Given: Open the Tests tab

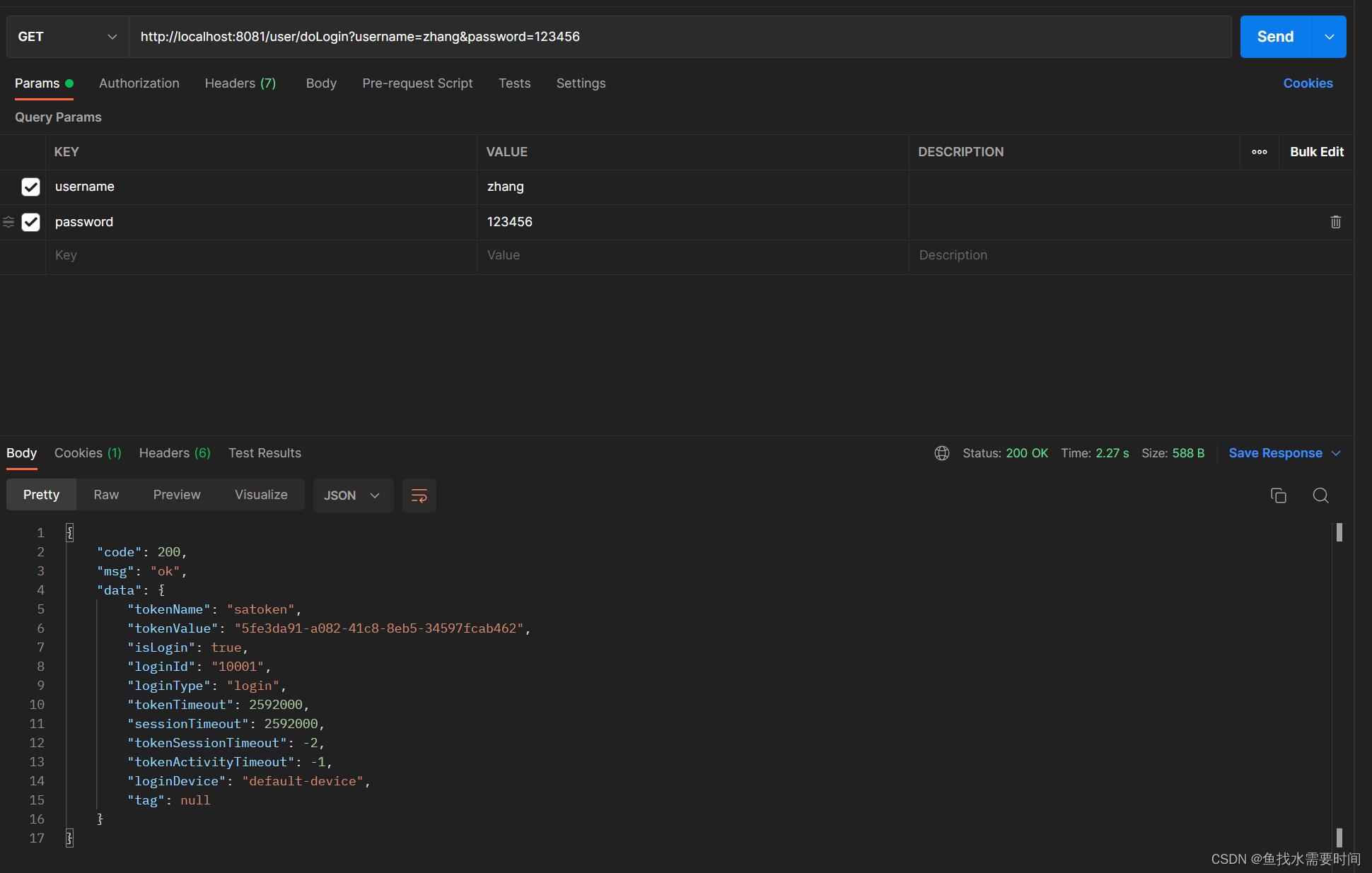Looking at the screenshot, I should [514, 83].
